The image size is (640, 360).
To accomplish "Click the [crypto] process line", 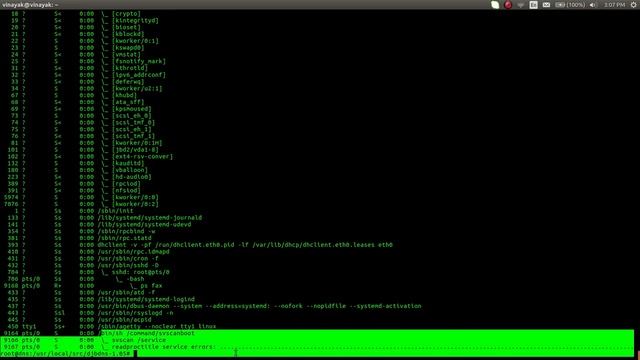I will pos(76,14).
